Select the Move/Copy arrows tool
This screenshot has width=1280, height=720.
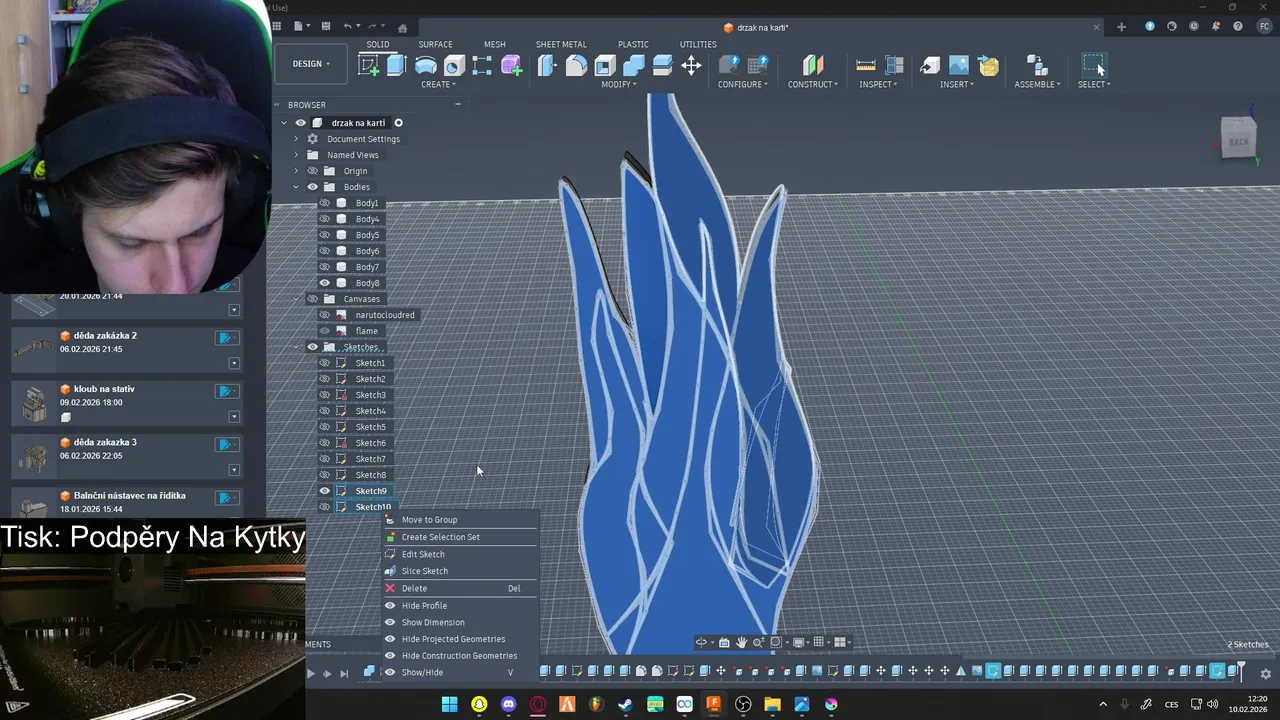click(x=691, y=66)
